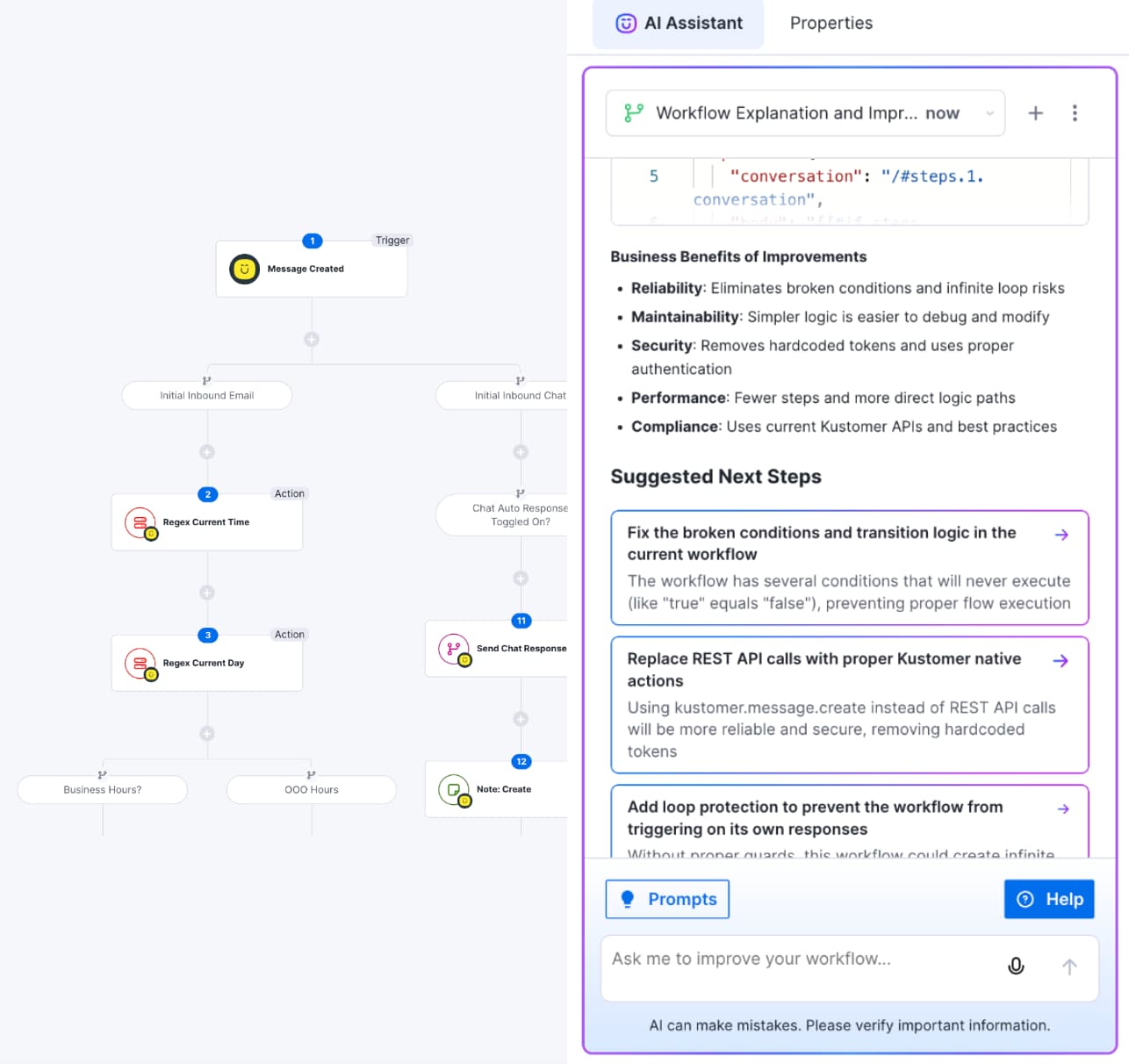Image resolution: width=1129 pixels, height=1064 pixels.
Task: Click the Note: Create step icon
Action: pyautogui.click(x=454, y=789)
